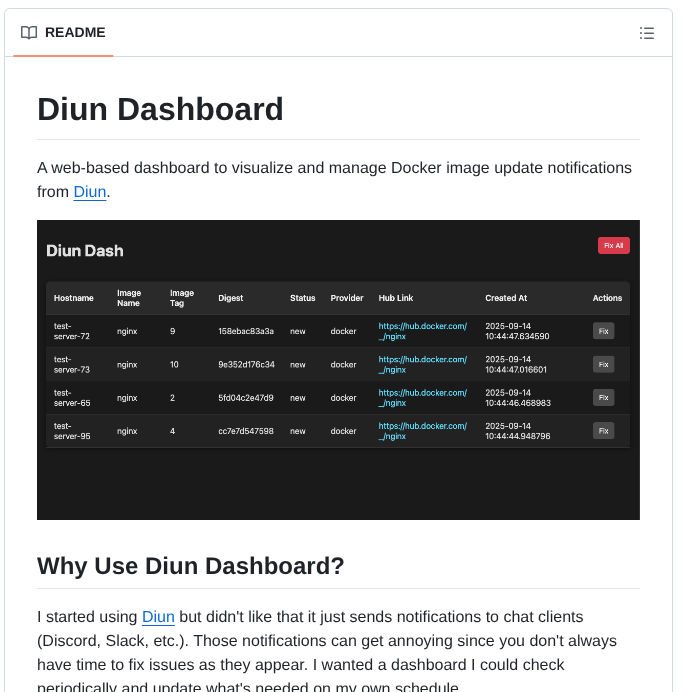Click the Status column header
This screenshot has width=686, height=692.
(302, 298)
